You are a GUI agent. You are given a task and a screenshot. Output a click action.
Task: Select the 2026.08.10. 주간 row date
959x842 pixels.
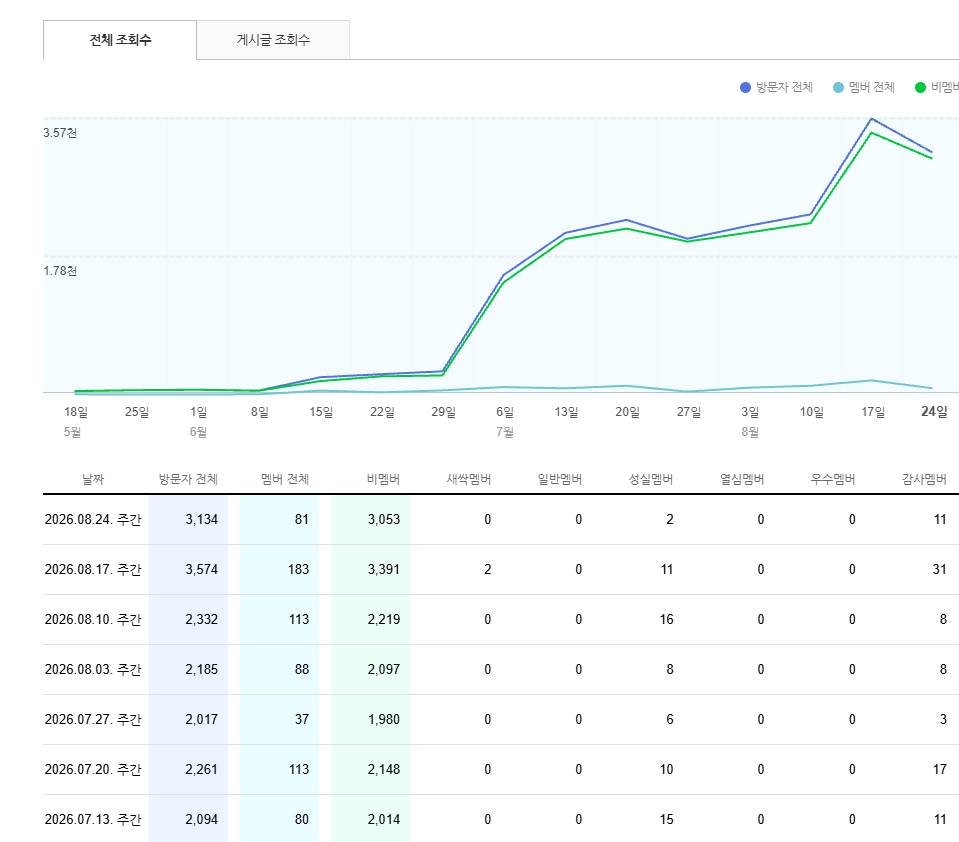point(93,619)
